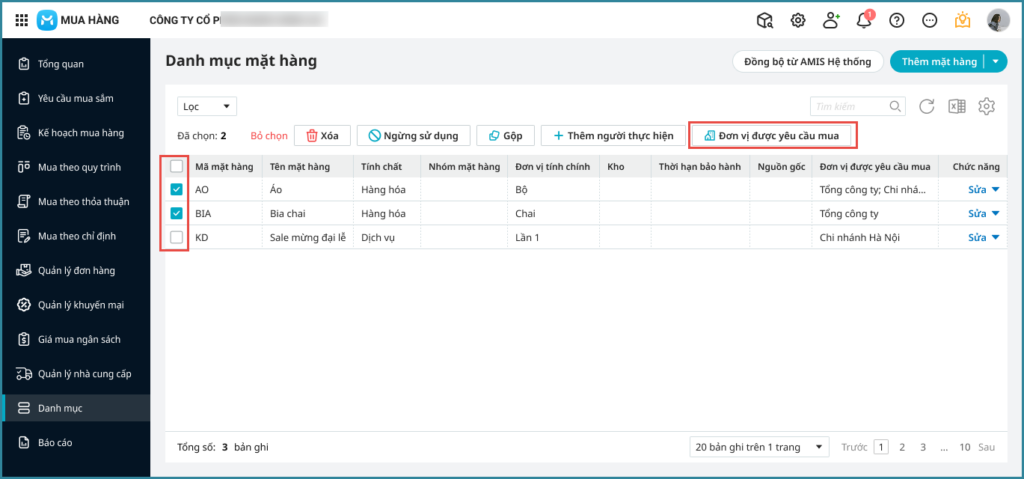Uncheck the BIA item checkbox

(x=177, y=213)
